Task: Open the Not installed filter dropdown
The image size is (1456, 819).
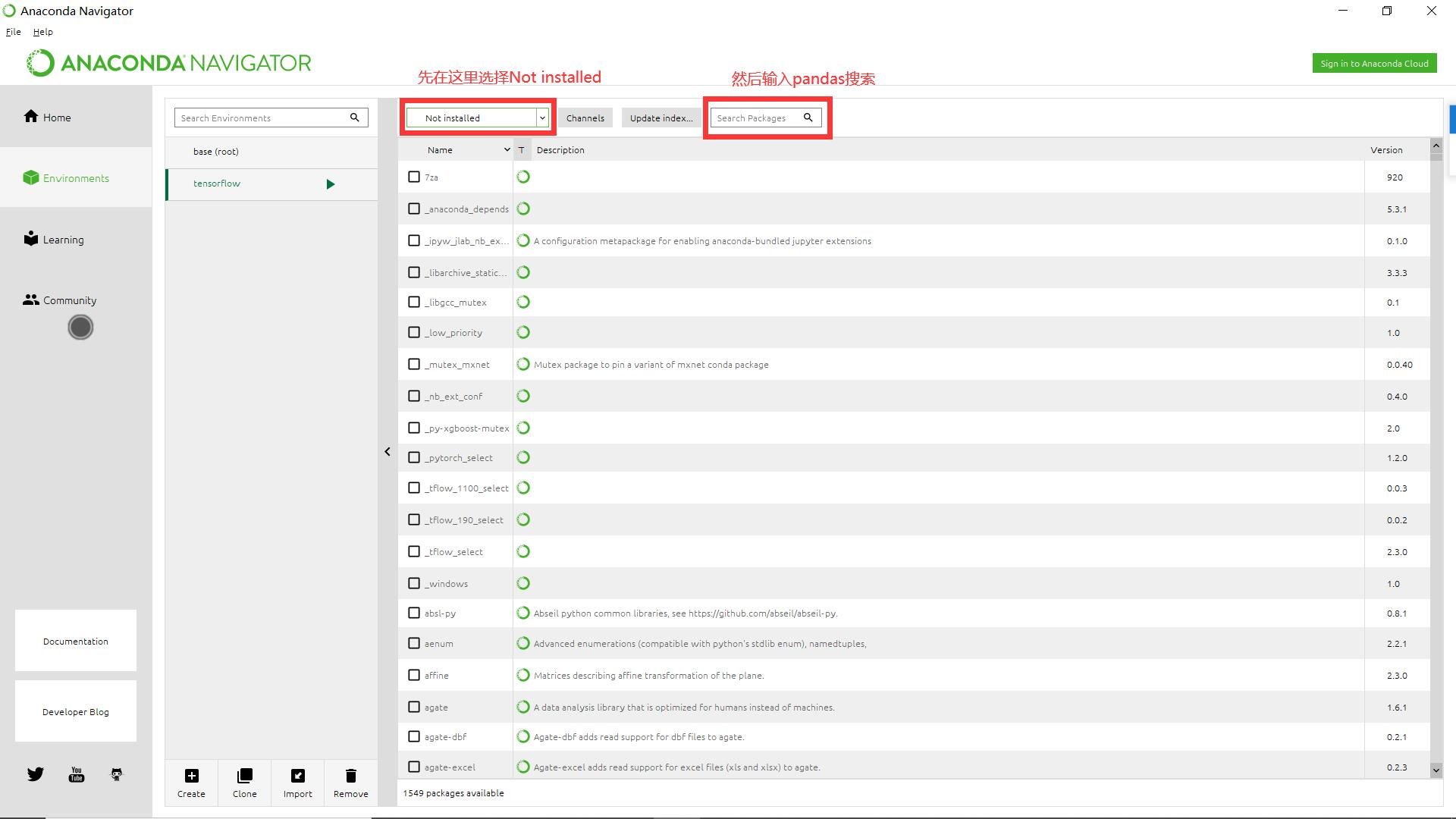Action: 542,118
